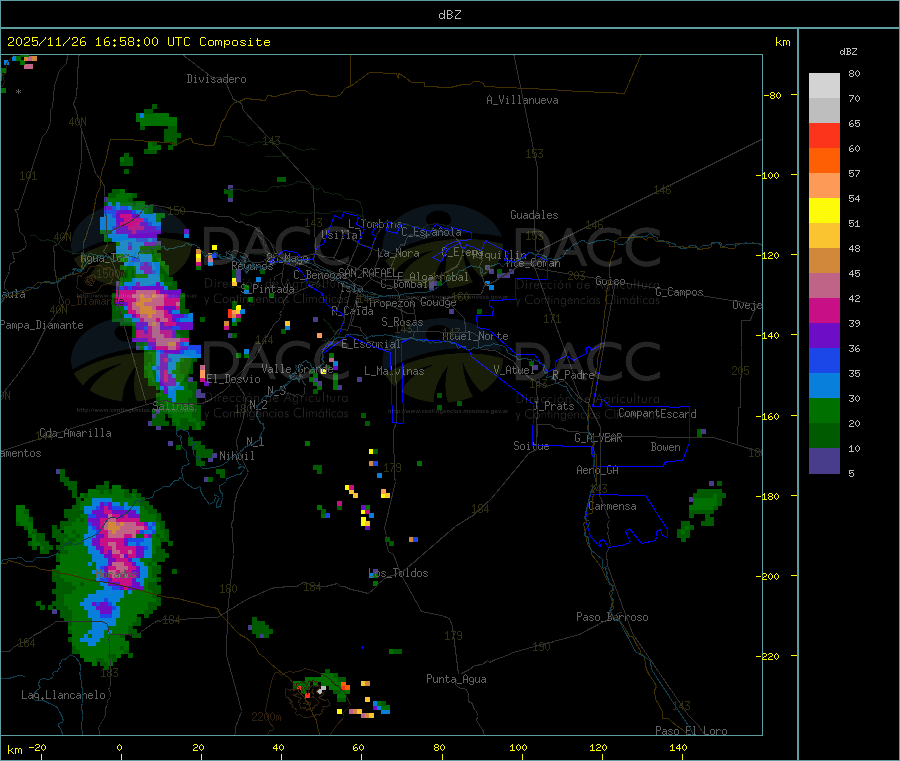900x761 pixels.
Task: Click the Soitue map label
Action: pyautogui.click(x=531, y=446)
